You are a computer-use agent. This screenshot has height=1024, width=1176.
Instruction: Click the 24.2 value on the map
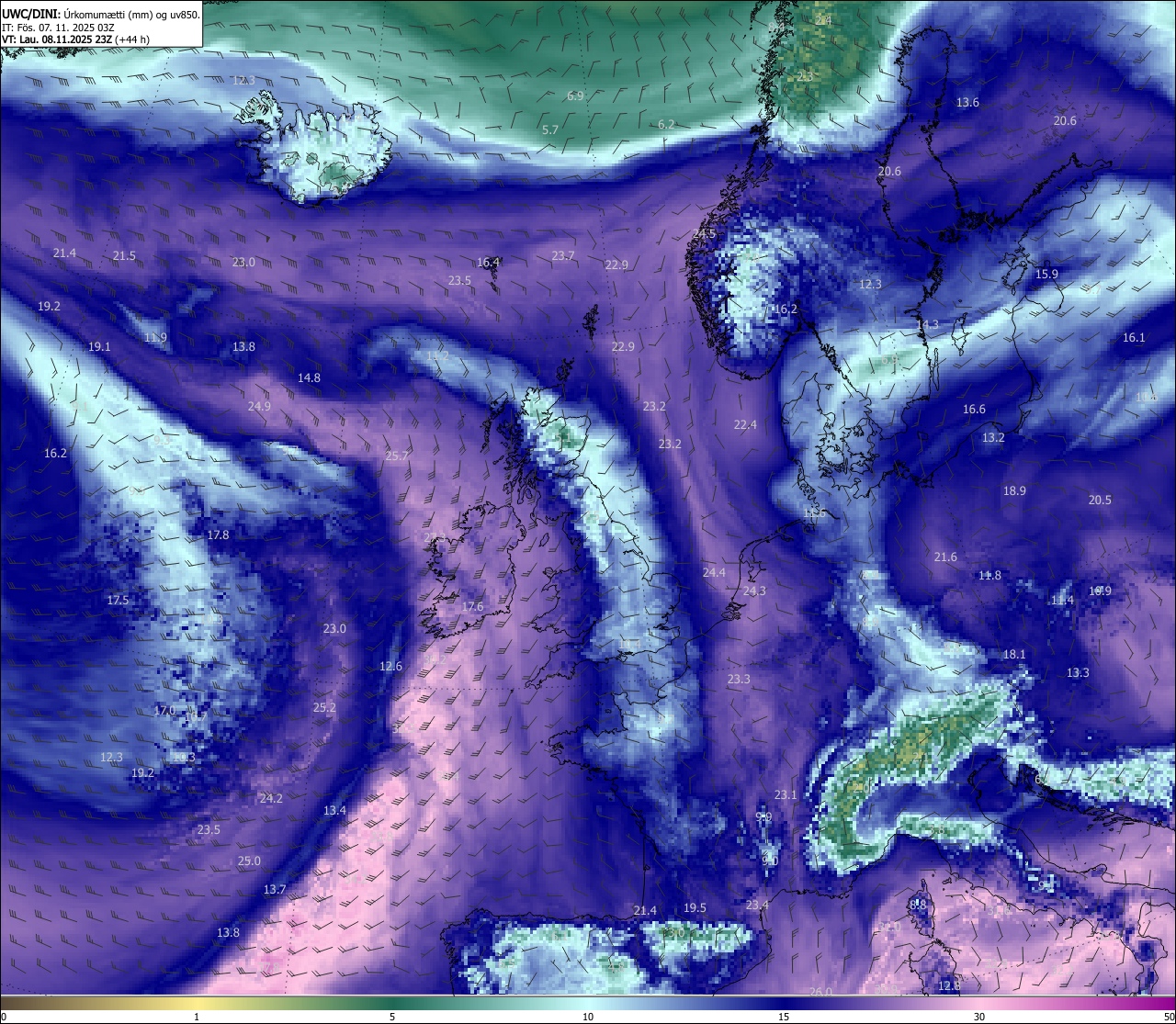click(x=271, y=798)
